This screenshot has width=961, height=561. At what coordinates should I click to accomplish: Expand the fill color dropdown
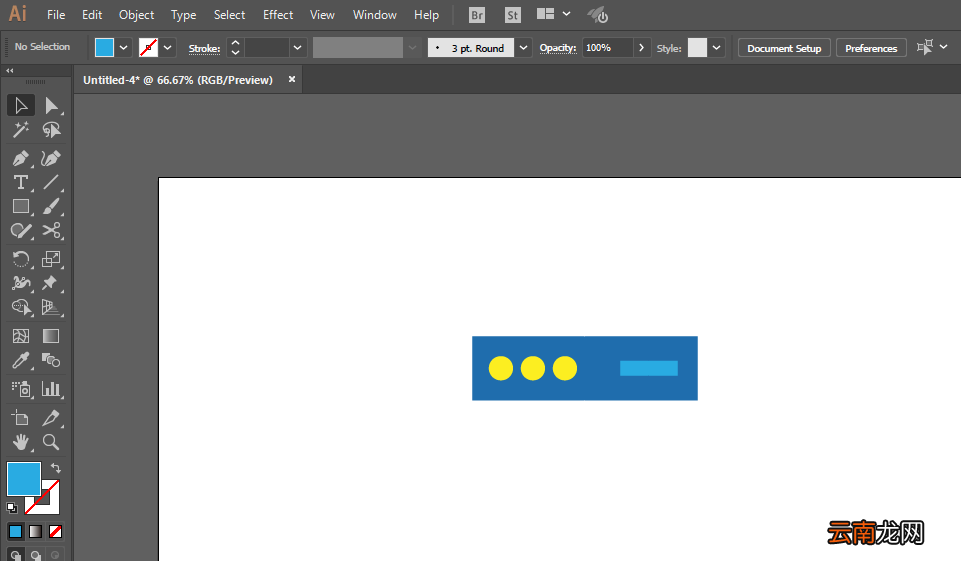[x=123, y=48]
